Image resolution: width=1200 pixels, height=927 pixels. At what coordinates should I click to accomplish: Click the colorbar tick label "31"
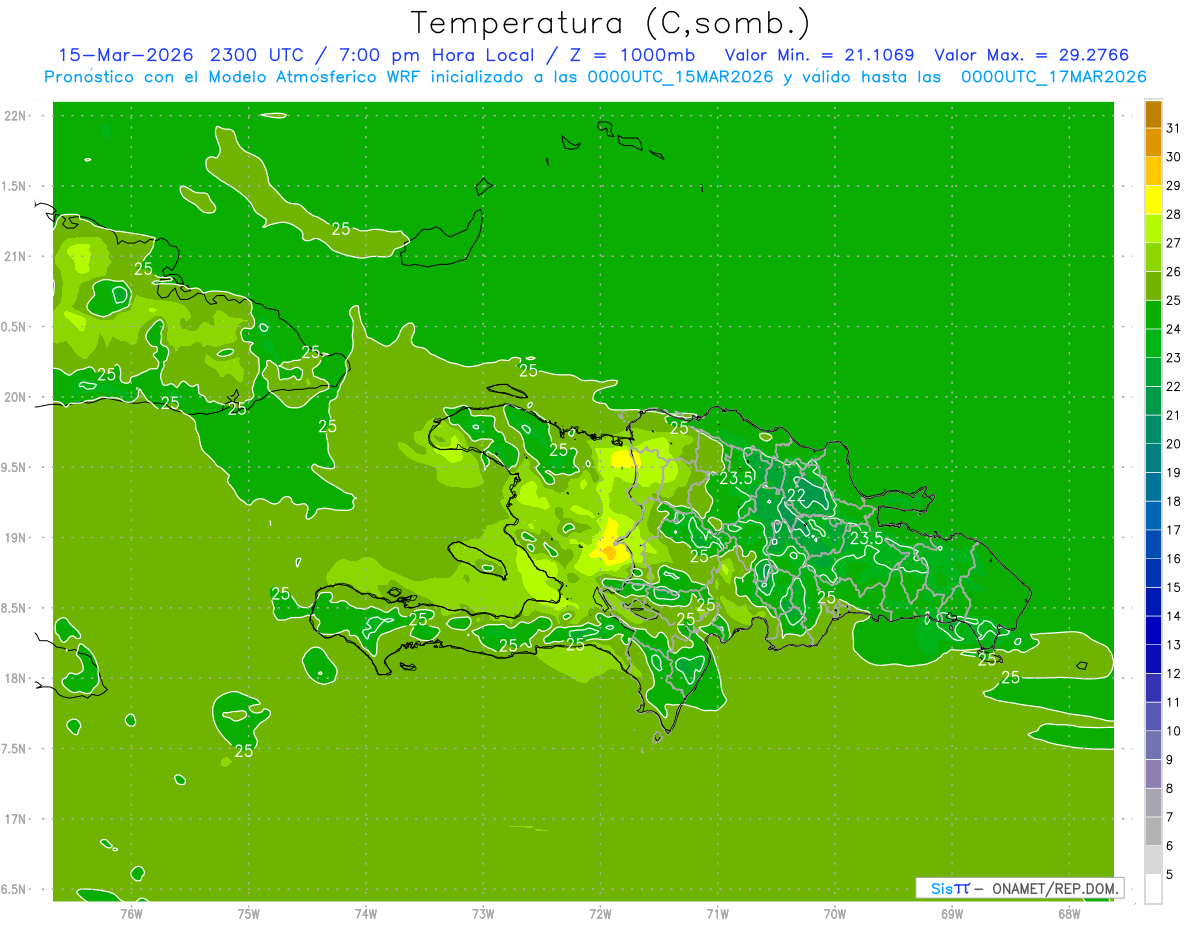(1173, 128)
